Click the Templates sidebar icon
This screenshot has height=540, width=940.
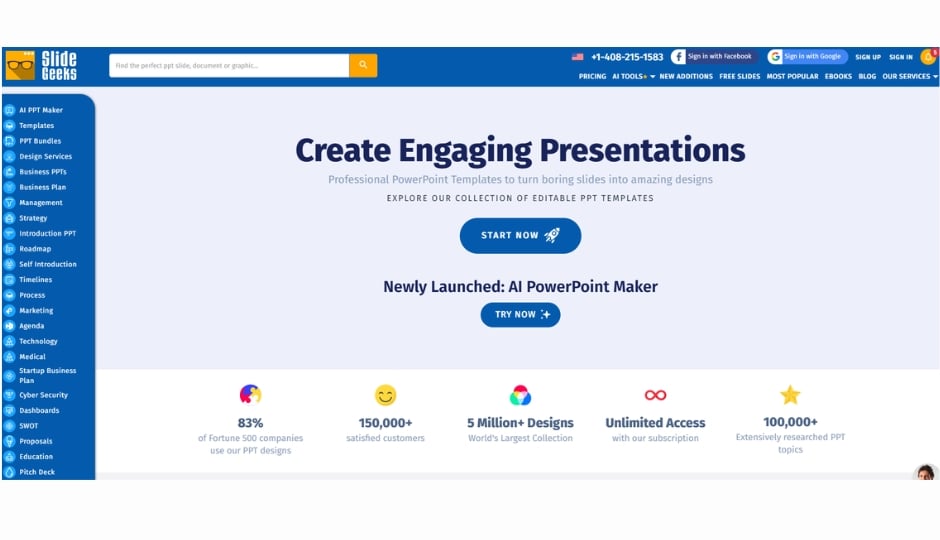10,126
